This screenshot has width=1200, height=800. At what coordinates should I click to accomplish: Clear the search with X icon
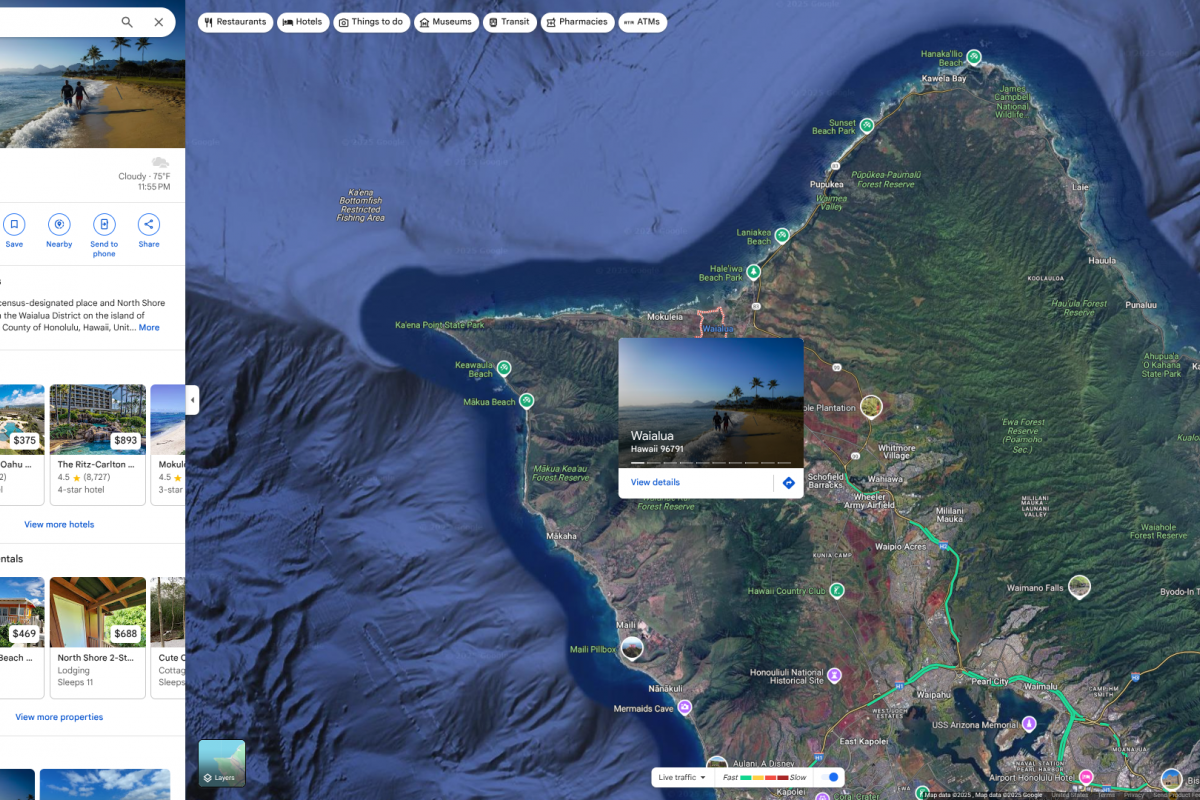click(159, 22)
